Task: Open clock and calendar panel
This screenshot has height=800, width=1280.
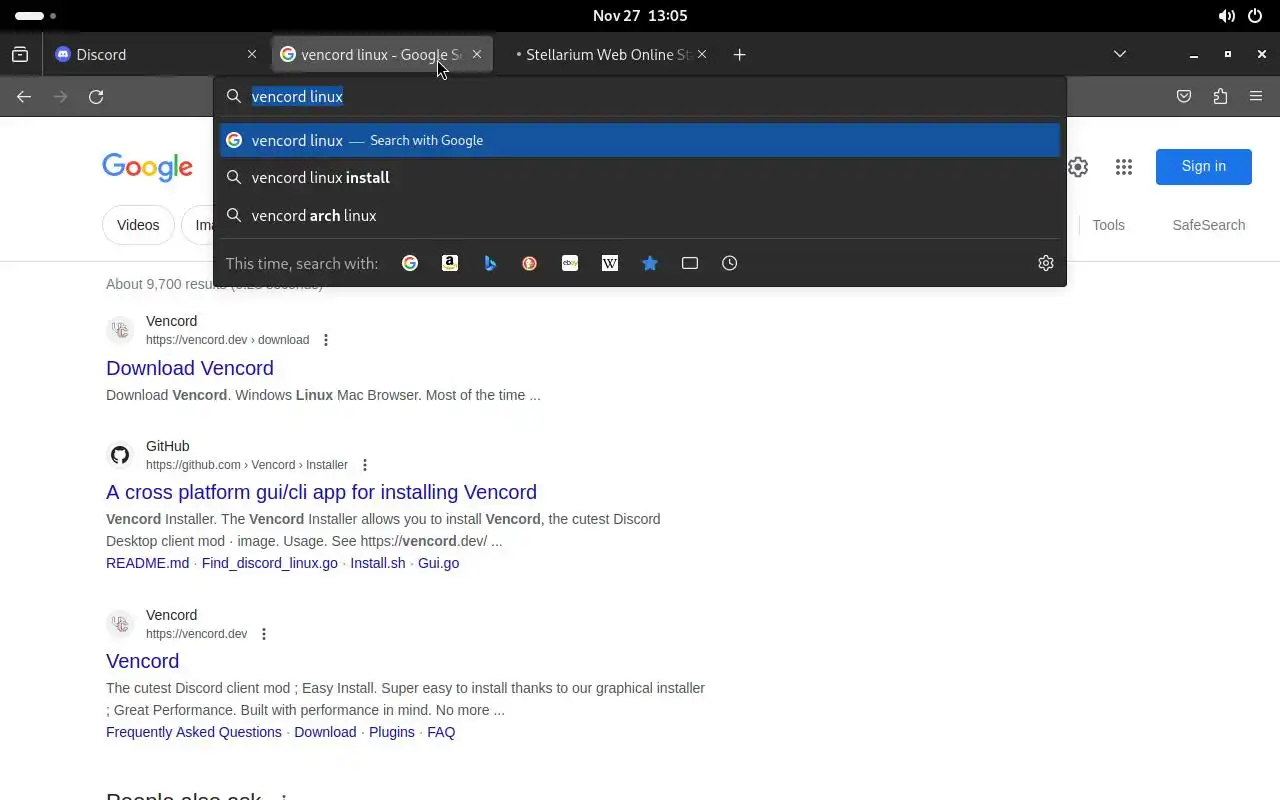Action: pos(640,16)
